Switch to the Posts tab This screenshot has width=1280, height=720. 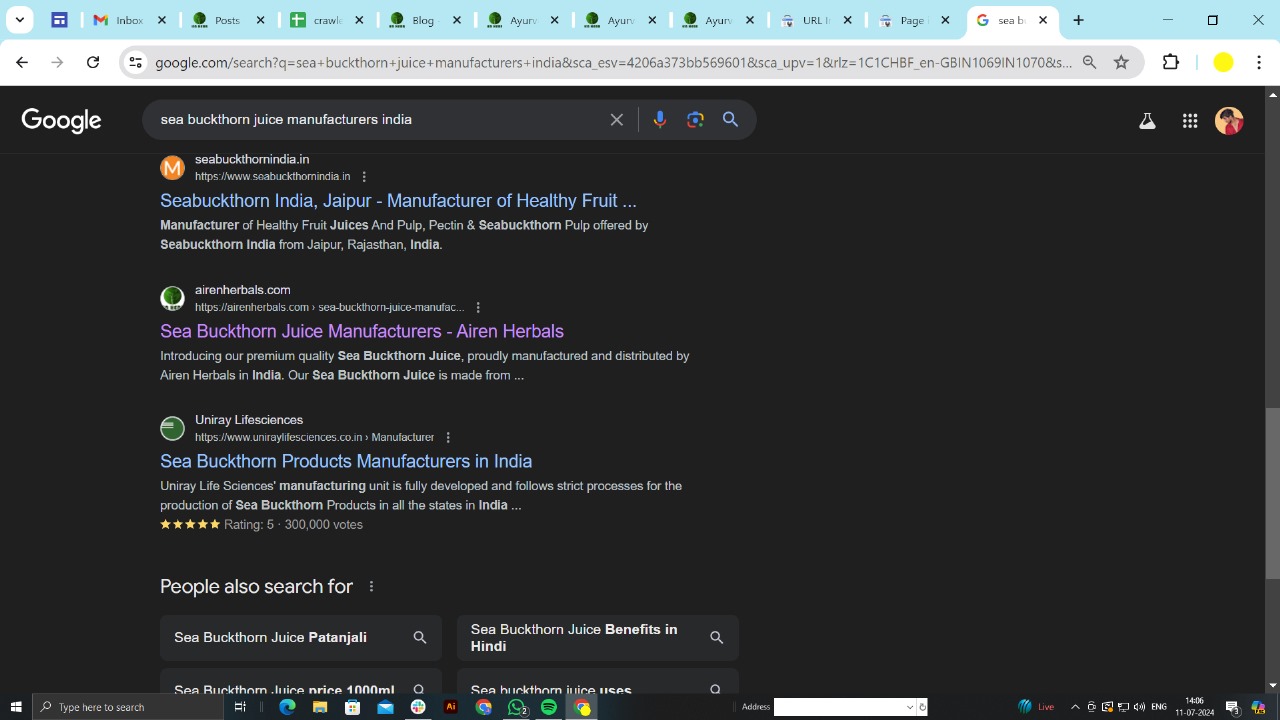[229, 20]
